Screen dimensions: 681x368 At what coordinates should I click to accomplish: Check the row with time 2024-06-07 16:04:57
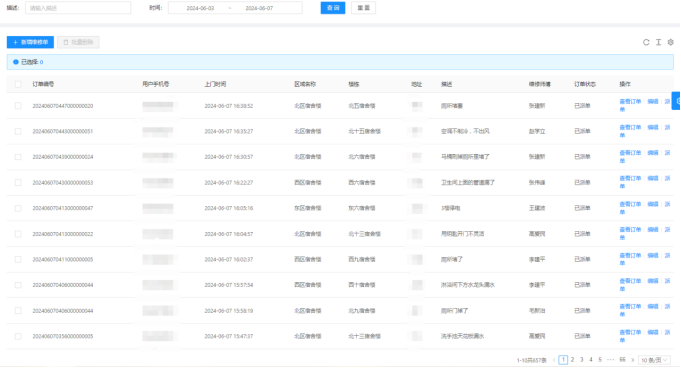click(18, 234)
